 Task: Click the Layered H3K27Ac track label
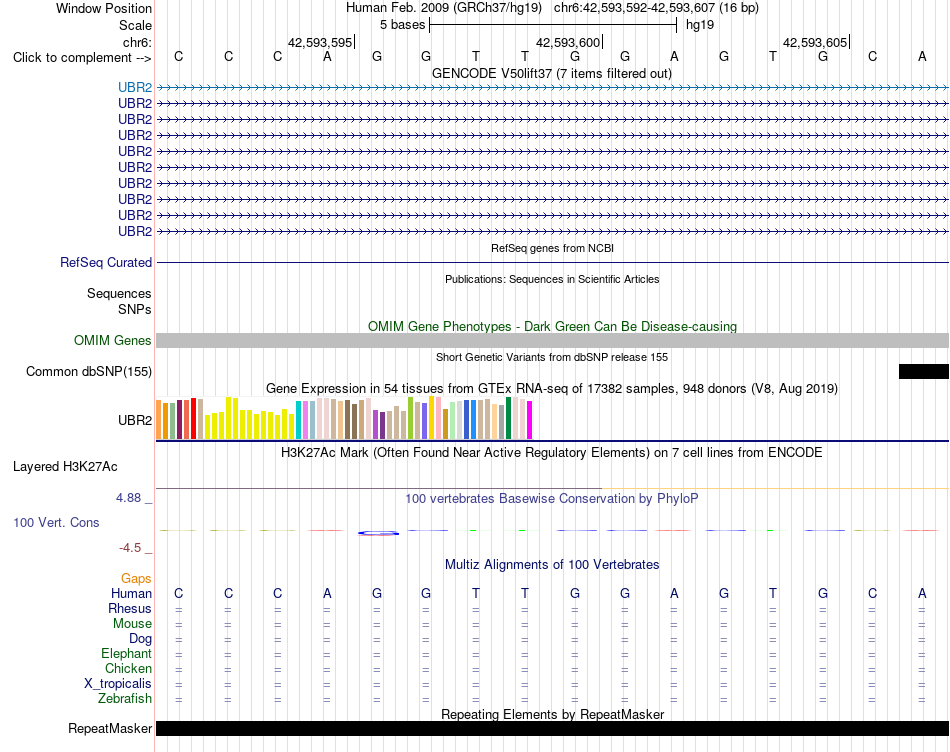click(65, 467)
